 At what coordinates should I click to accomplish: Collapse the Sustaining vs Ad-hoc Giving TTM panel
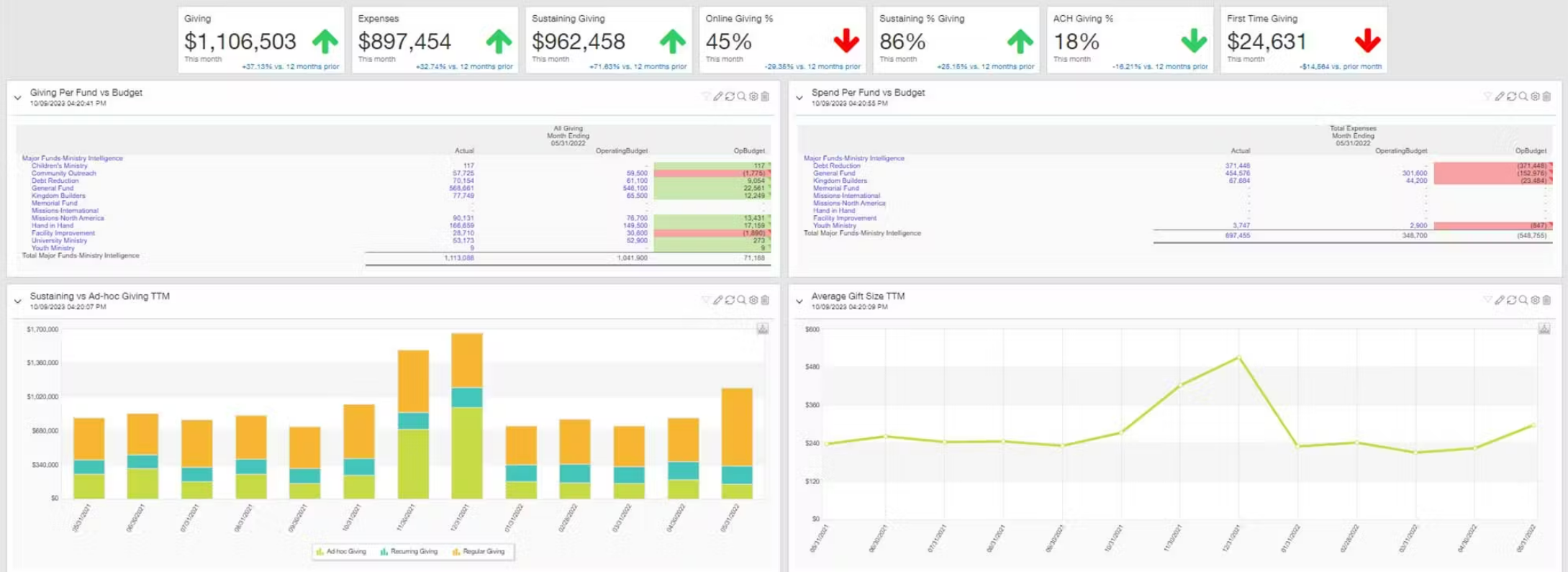coord(17,301)
